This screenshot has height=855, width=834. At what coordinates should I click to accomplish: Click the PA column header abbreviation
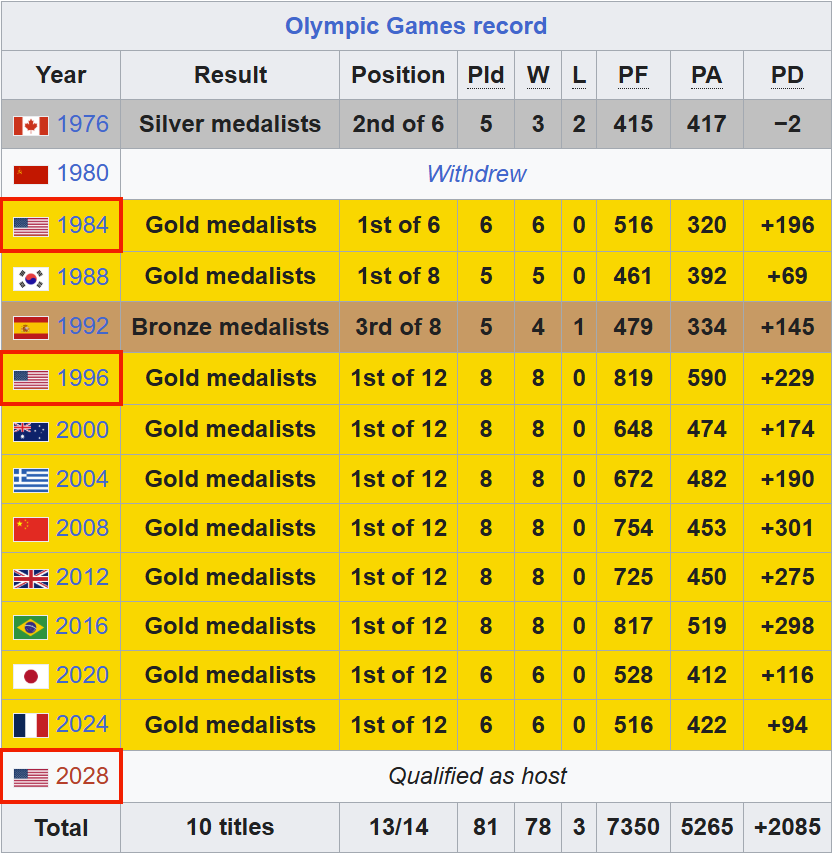coord(707,75)
